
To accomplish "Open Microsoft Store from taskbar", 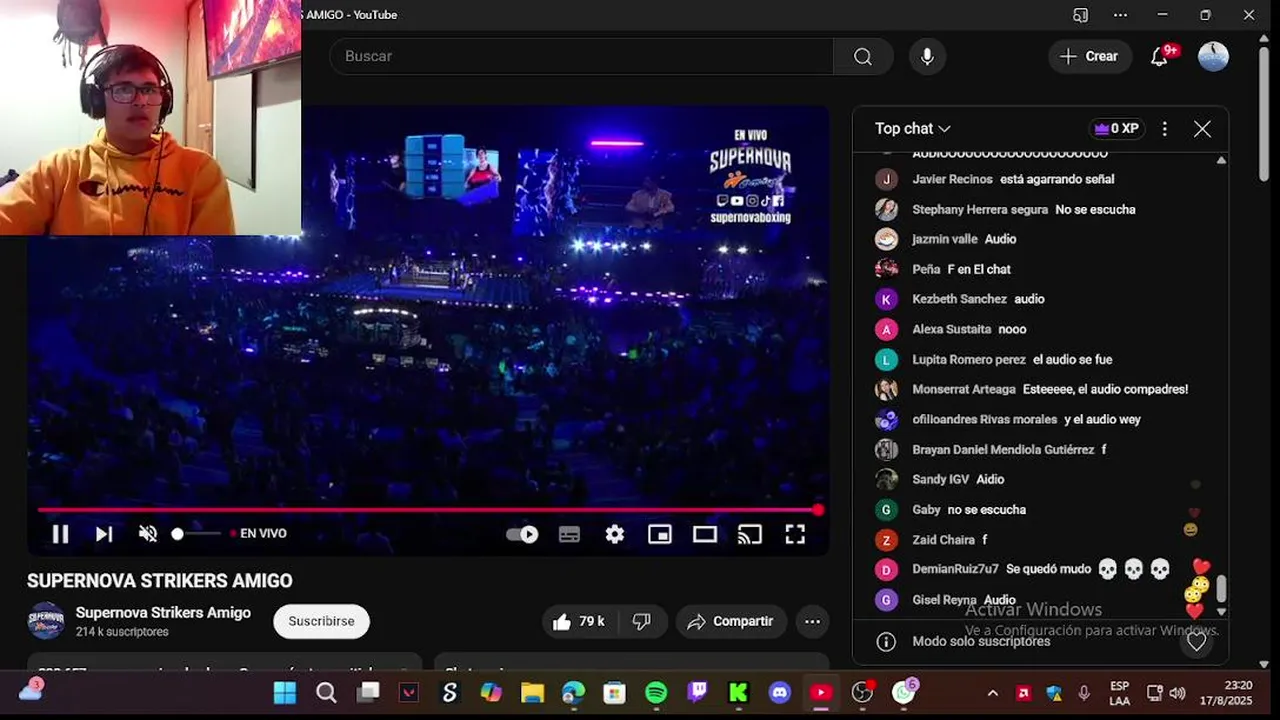I will pyautogui.click(x=615, y=693).
